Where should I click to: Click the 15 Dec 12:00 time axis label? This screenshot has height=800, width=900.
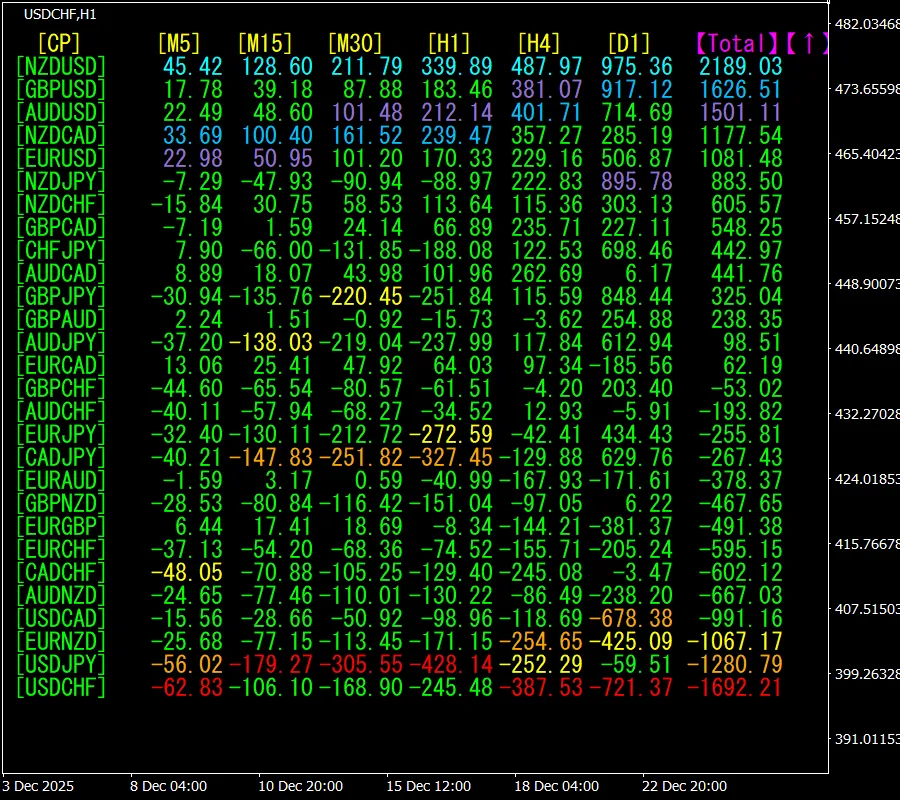428,786
